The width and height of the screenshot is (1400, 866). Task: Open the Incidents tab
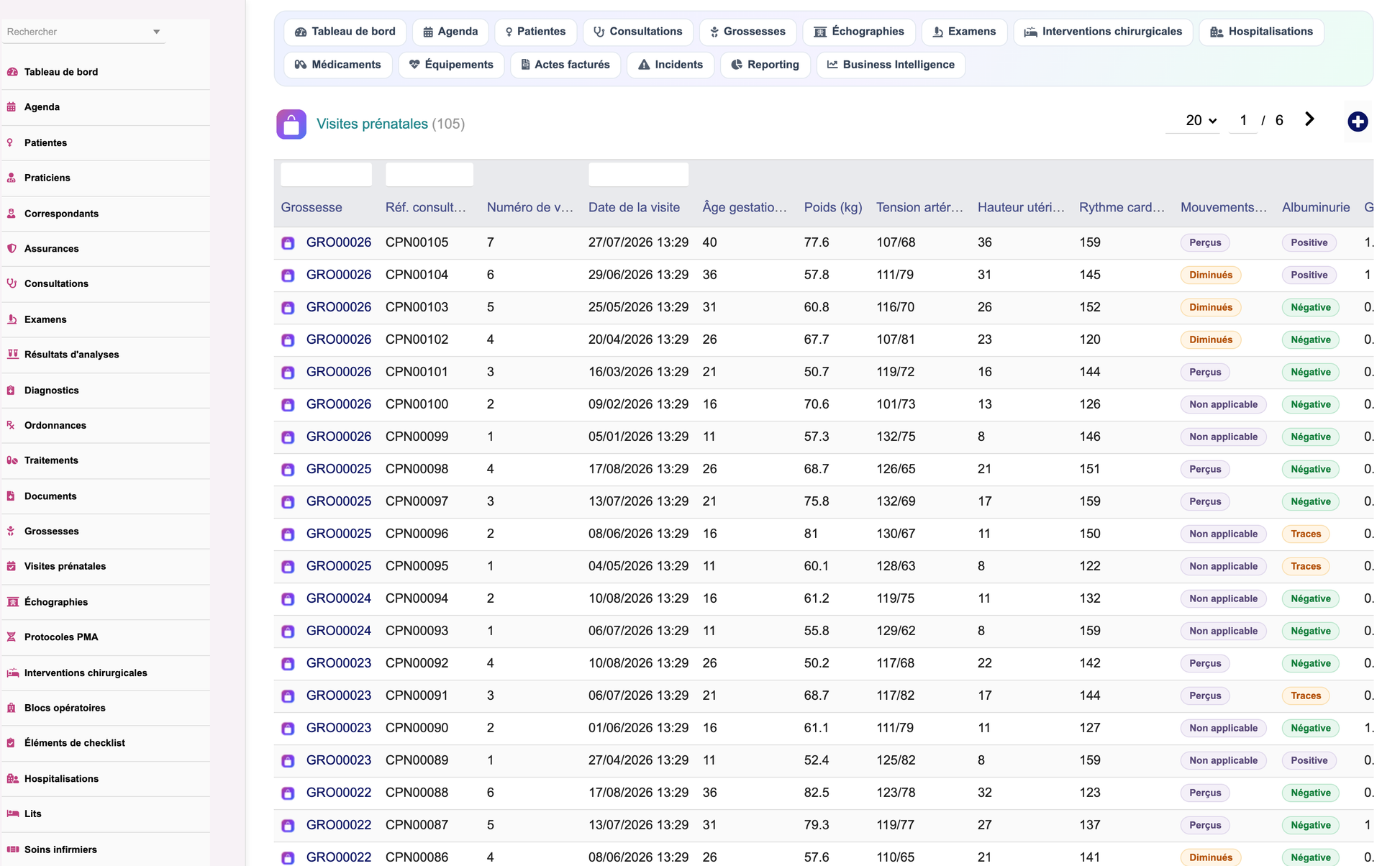[x=671, y=65]
